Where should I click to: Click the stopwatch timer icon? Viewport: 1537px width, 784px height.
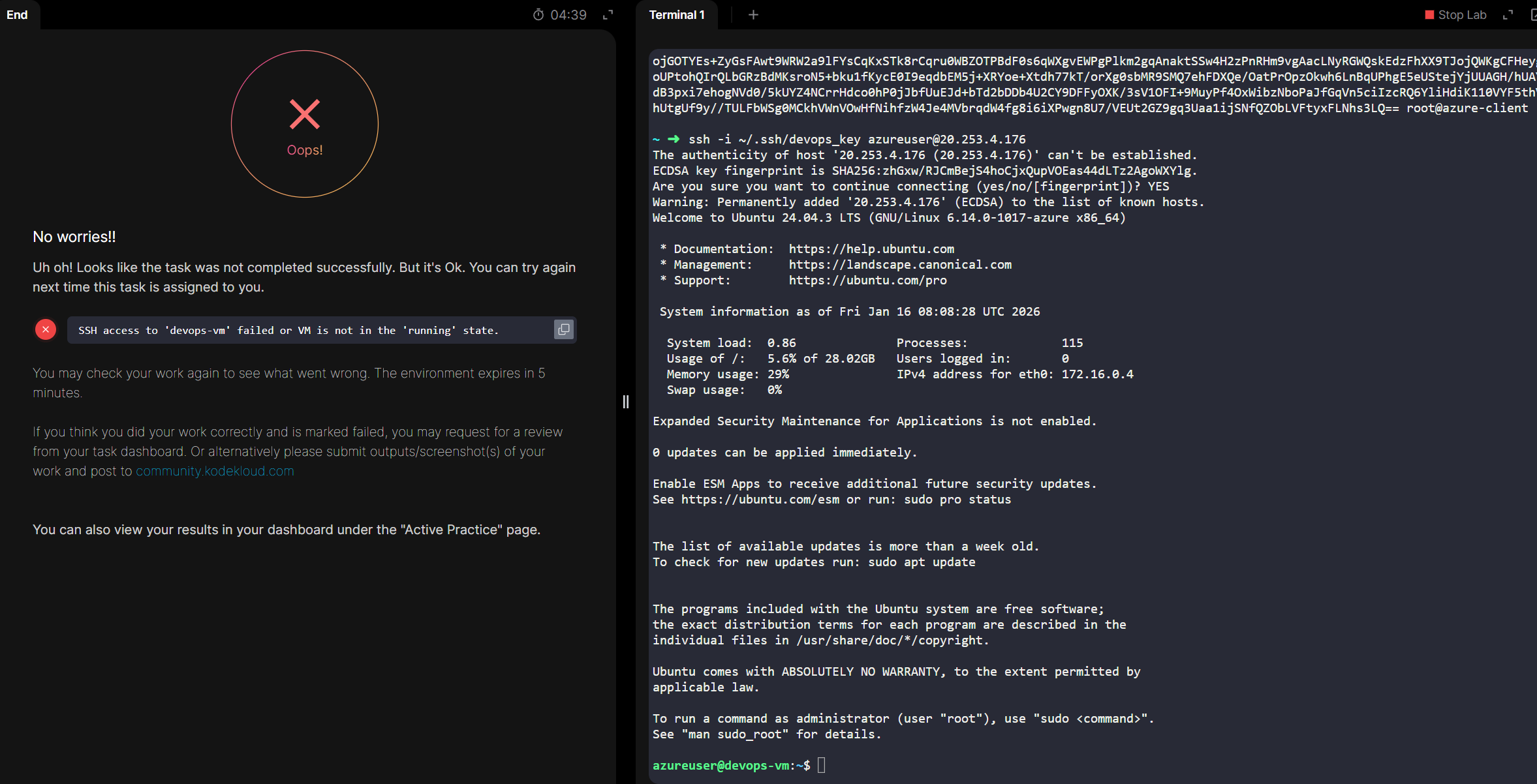[x=538, y=15]
